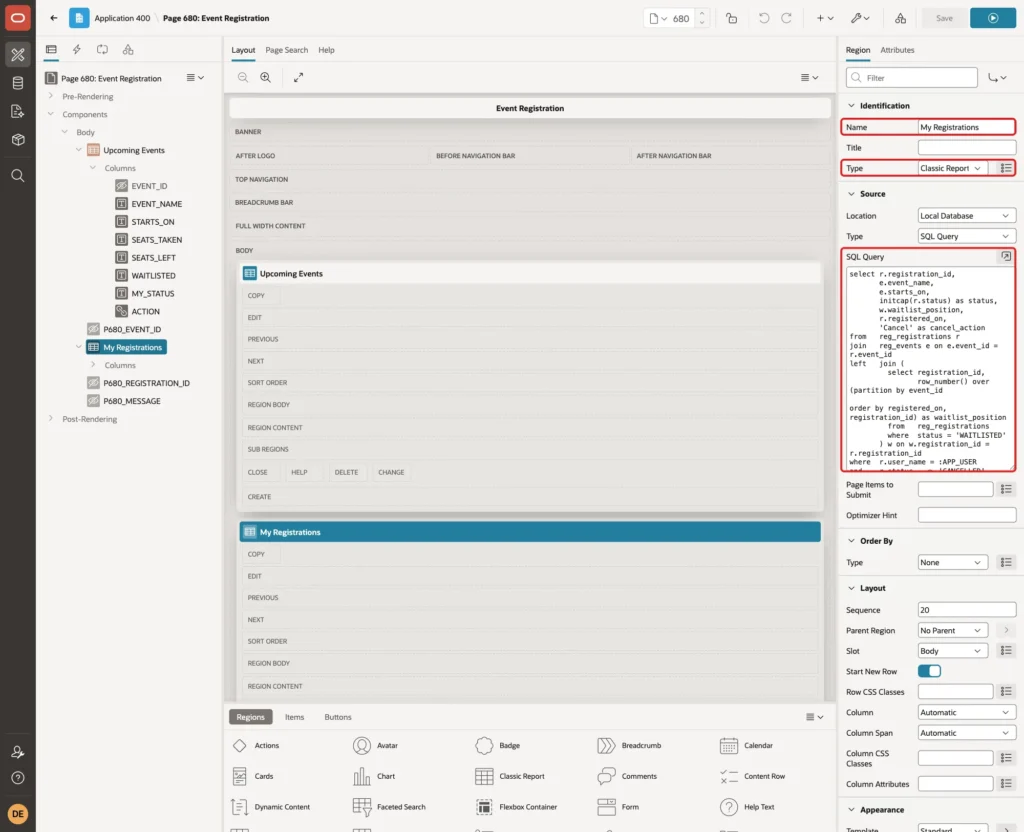
Task: Switch to Page Search tab
Action: [286, 50]
